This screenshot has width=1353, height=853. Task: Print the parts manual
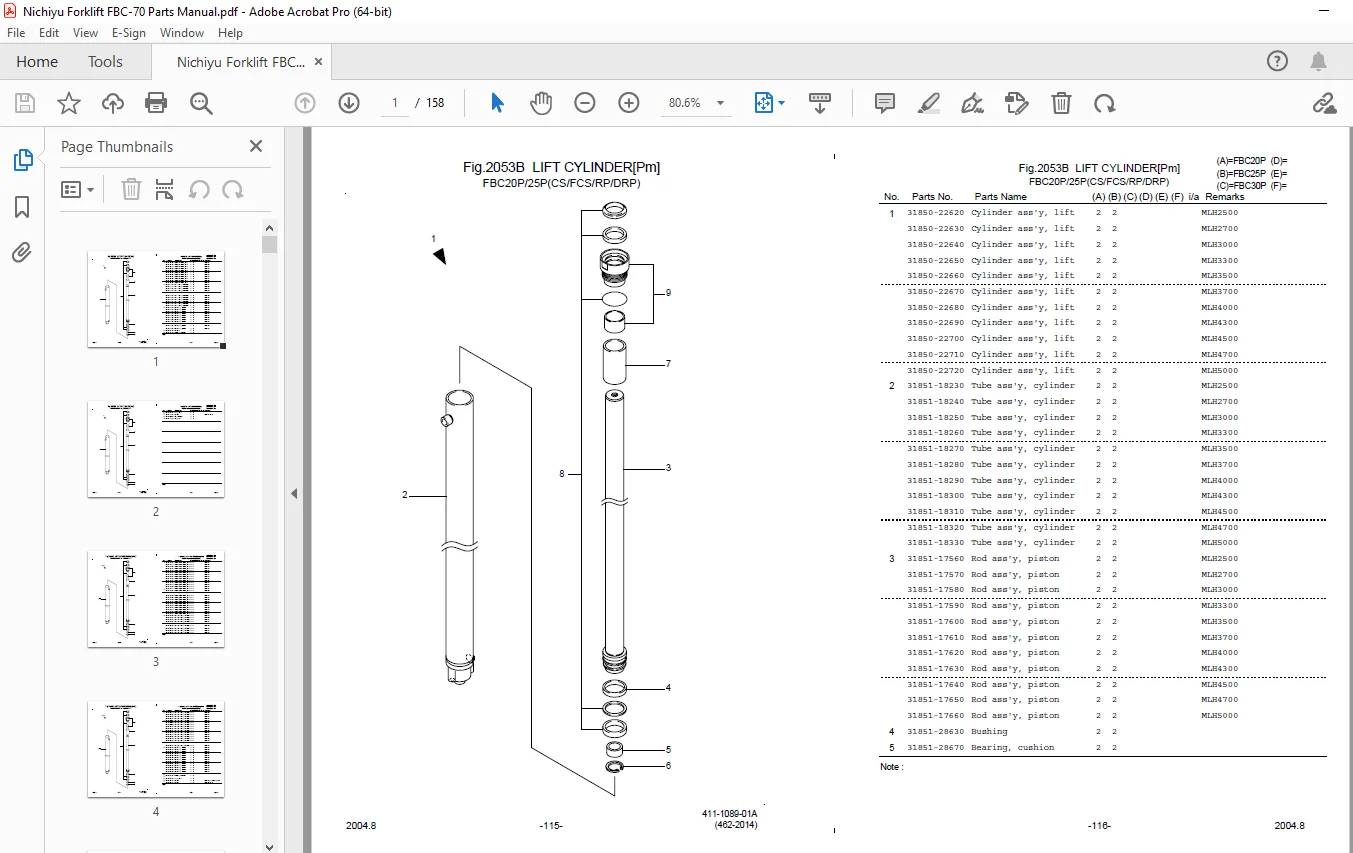(x=156, y=103)
